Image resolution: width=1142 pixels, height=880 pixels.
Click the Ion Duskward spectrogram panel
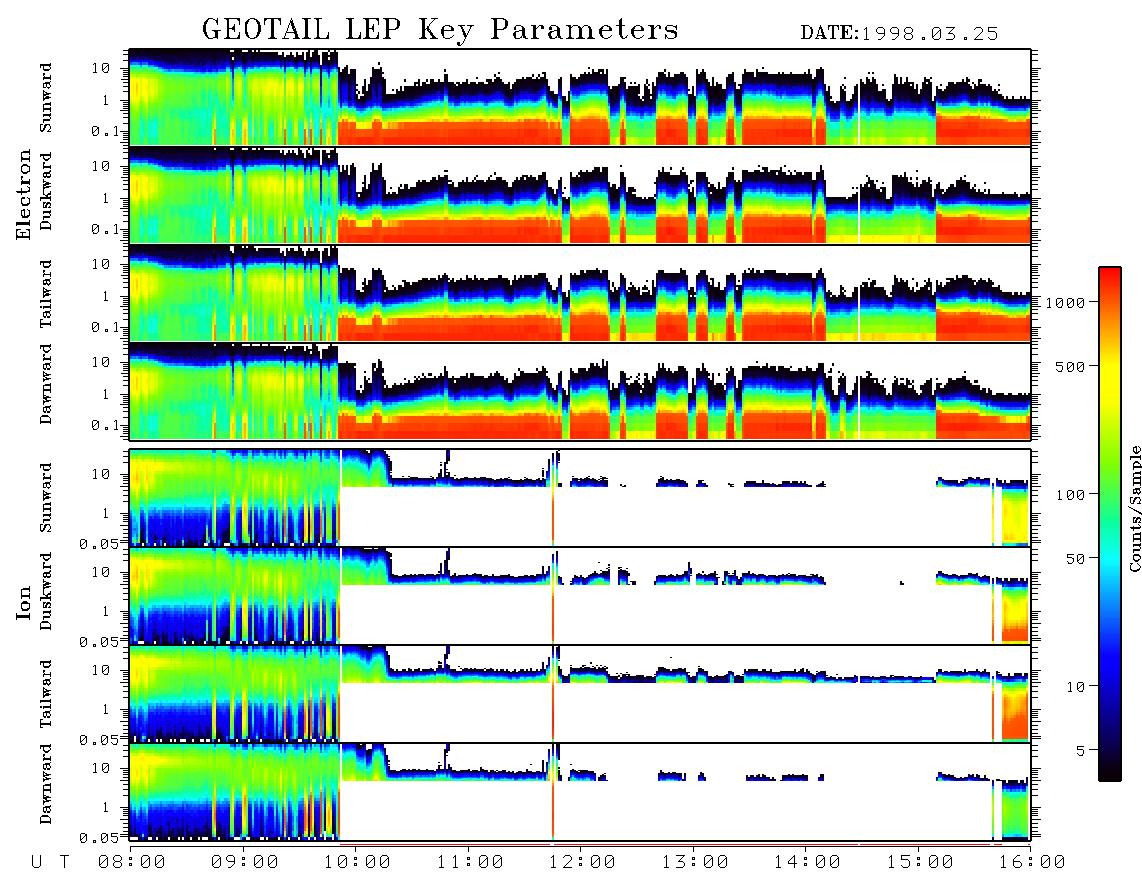(x=580, y=596)
